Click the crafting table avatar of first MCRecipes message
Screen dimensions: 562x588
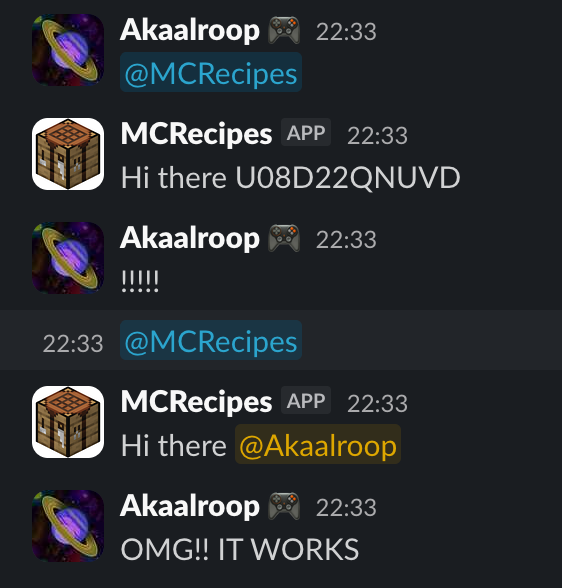click(x=68, y=154)
